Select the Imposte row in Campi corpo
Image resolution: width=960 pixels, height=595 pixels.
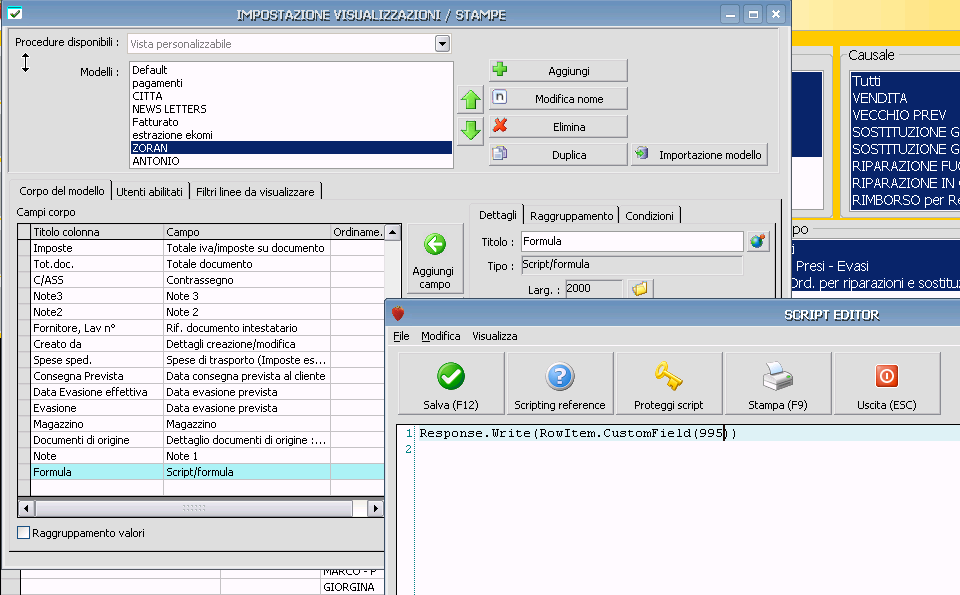pos(208,248)
